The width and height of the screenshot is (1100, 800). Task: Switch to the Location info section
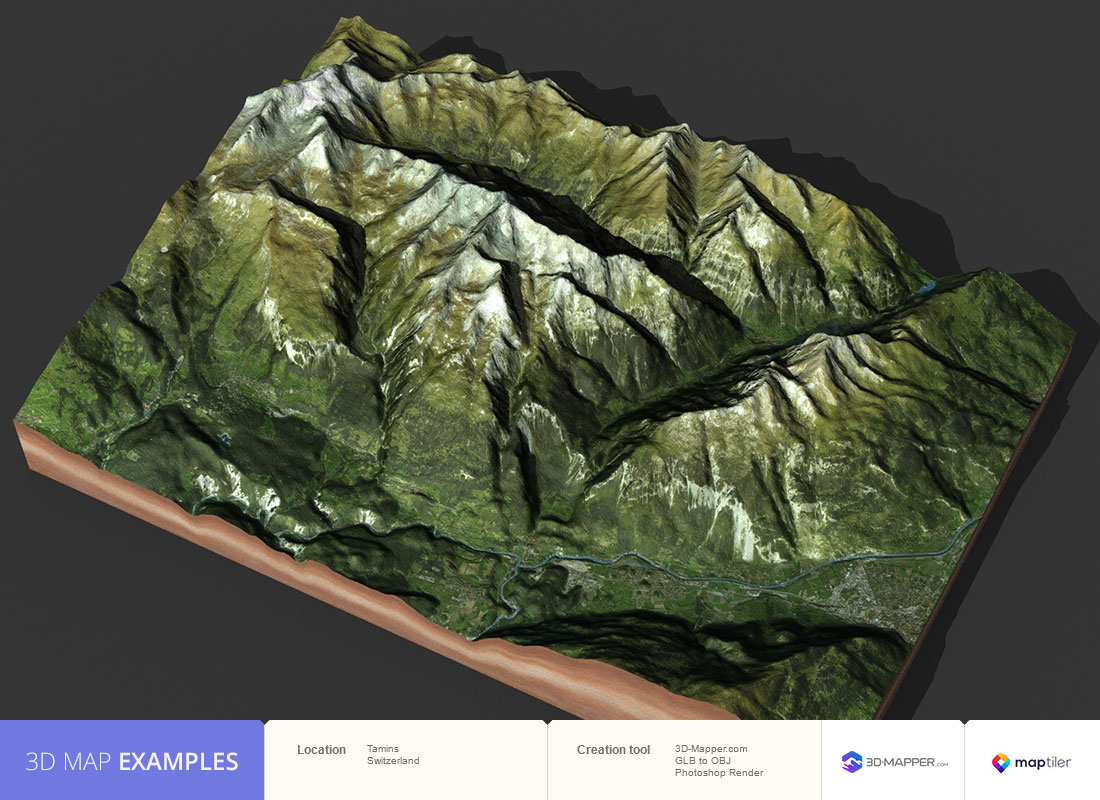coord(405,758)
